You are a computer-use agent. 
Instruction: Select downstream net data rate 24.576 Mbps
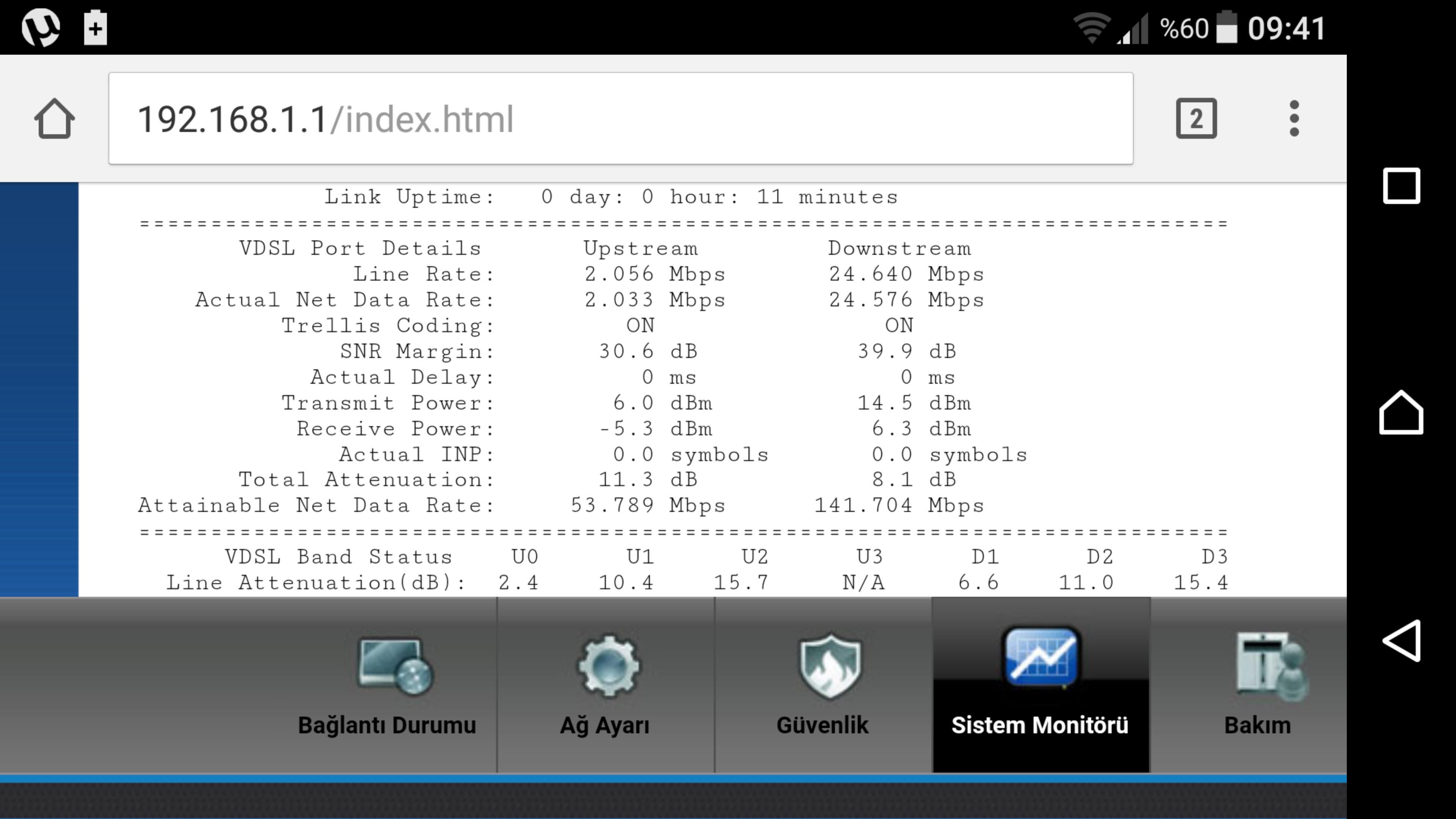click(x=906, y=300)
